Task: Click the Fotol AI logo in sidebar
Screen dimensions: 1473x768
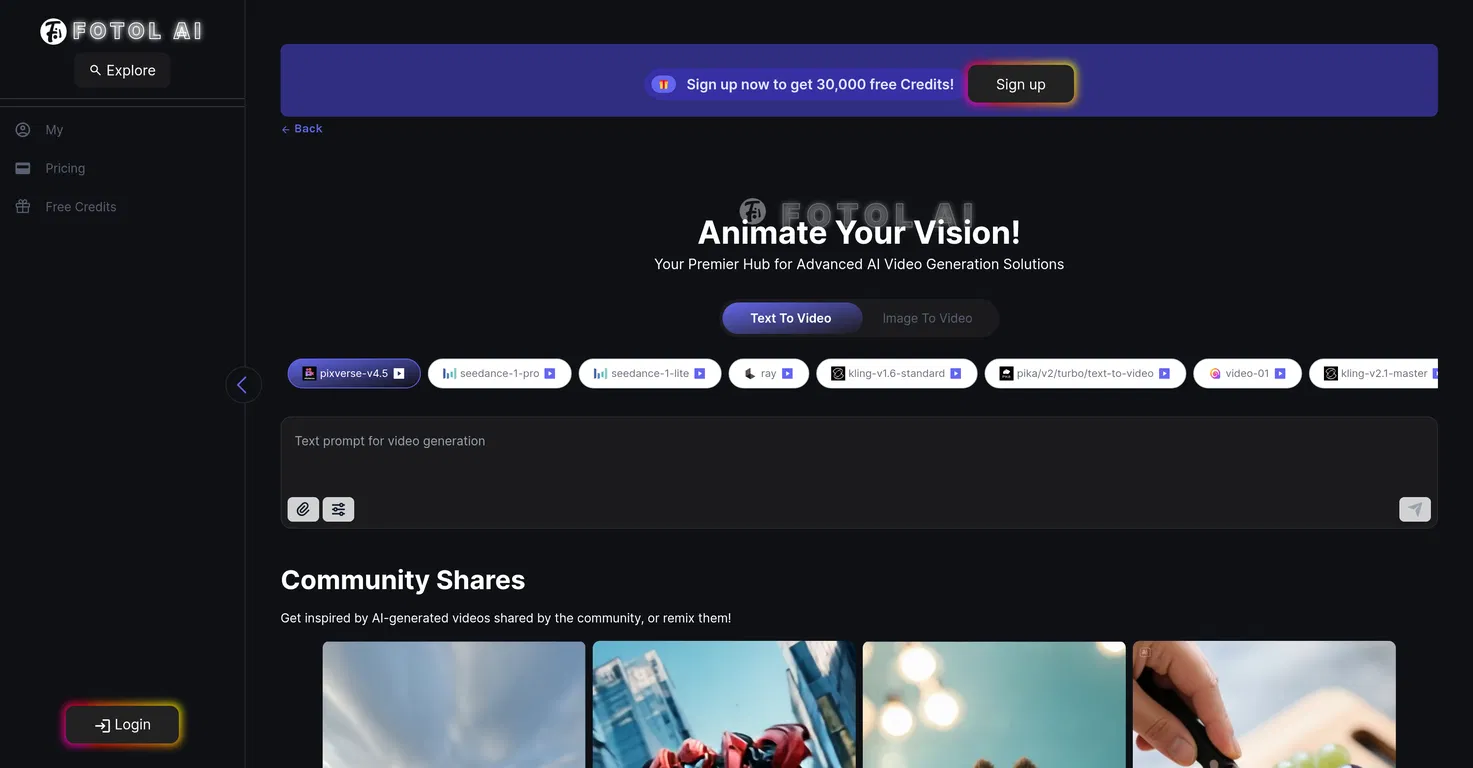Action: click(x=121, y=31)
